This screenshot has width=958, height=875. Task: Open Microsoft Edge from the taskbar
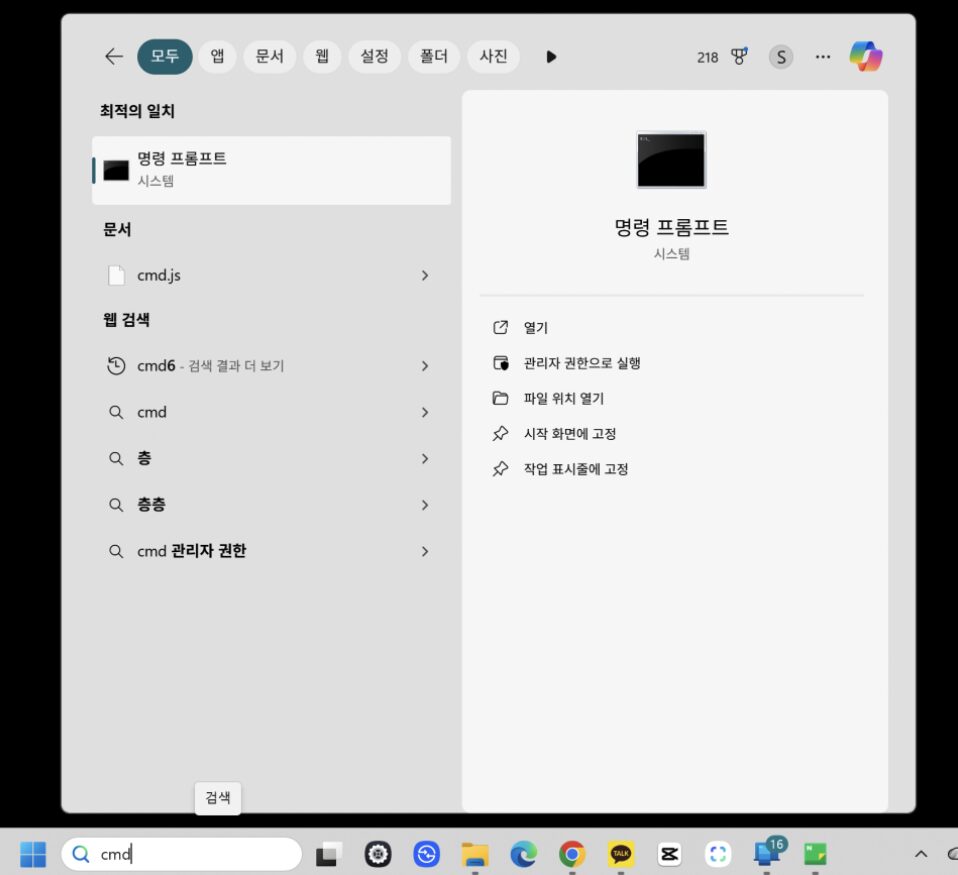tap(523, 854)
